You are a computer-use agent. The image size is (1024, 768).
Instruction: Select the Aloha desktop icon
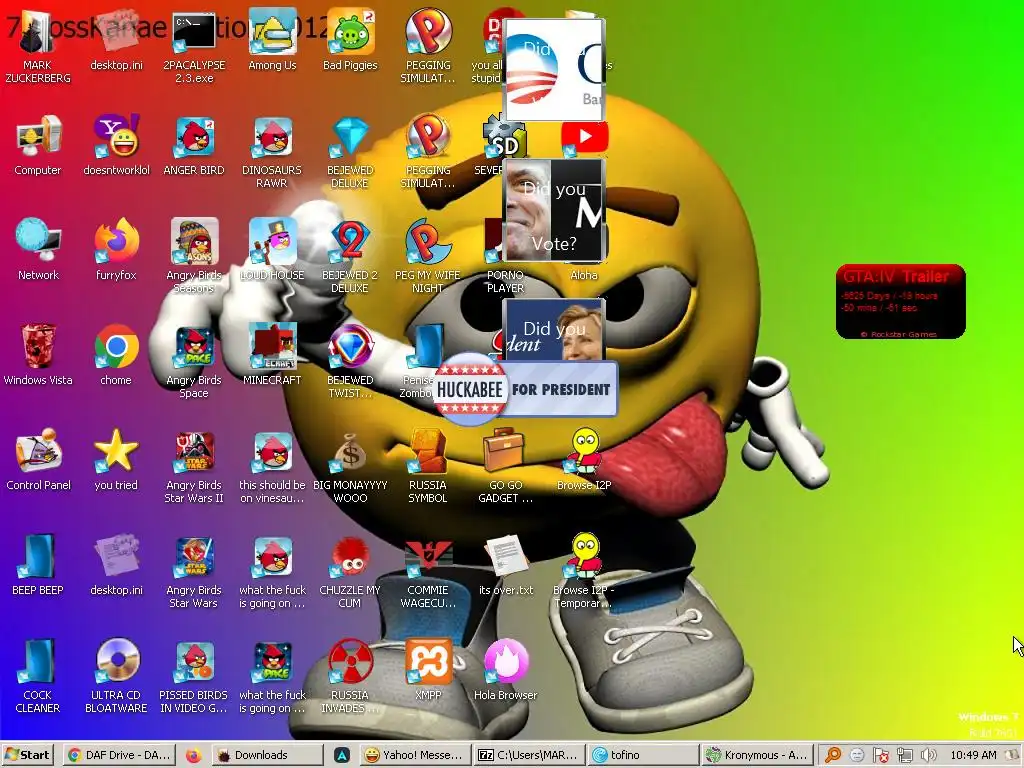point(584,275)
